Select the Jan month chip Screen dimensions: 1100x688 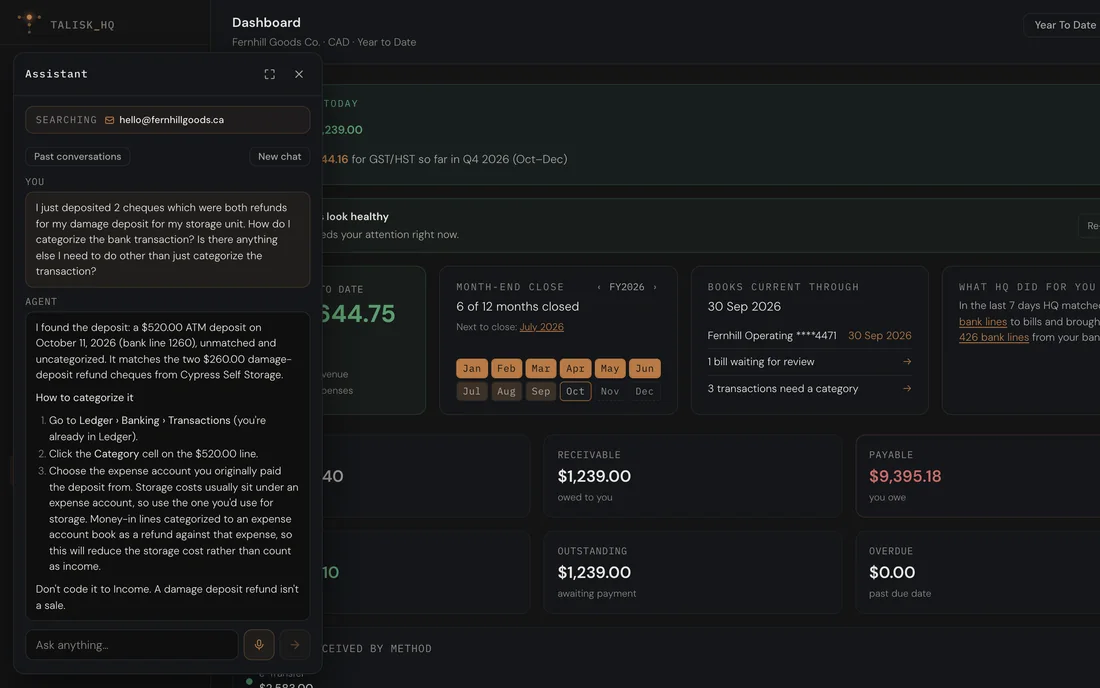point(471,368)
